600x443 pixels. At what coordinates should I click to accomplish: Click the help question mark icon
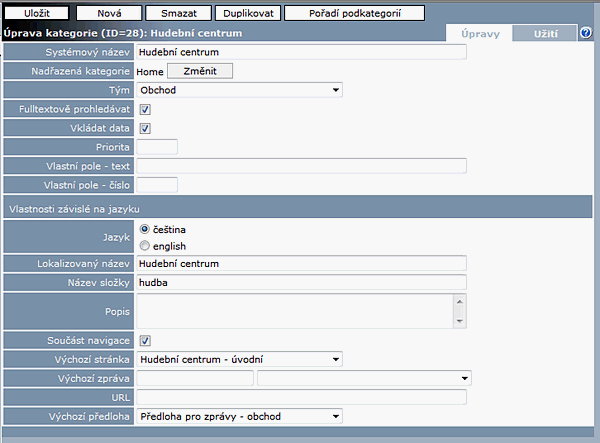coord(586,33)
